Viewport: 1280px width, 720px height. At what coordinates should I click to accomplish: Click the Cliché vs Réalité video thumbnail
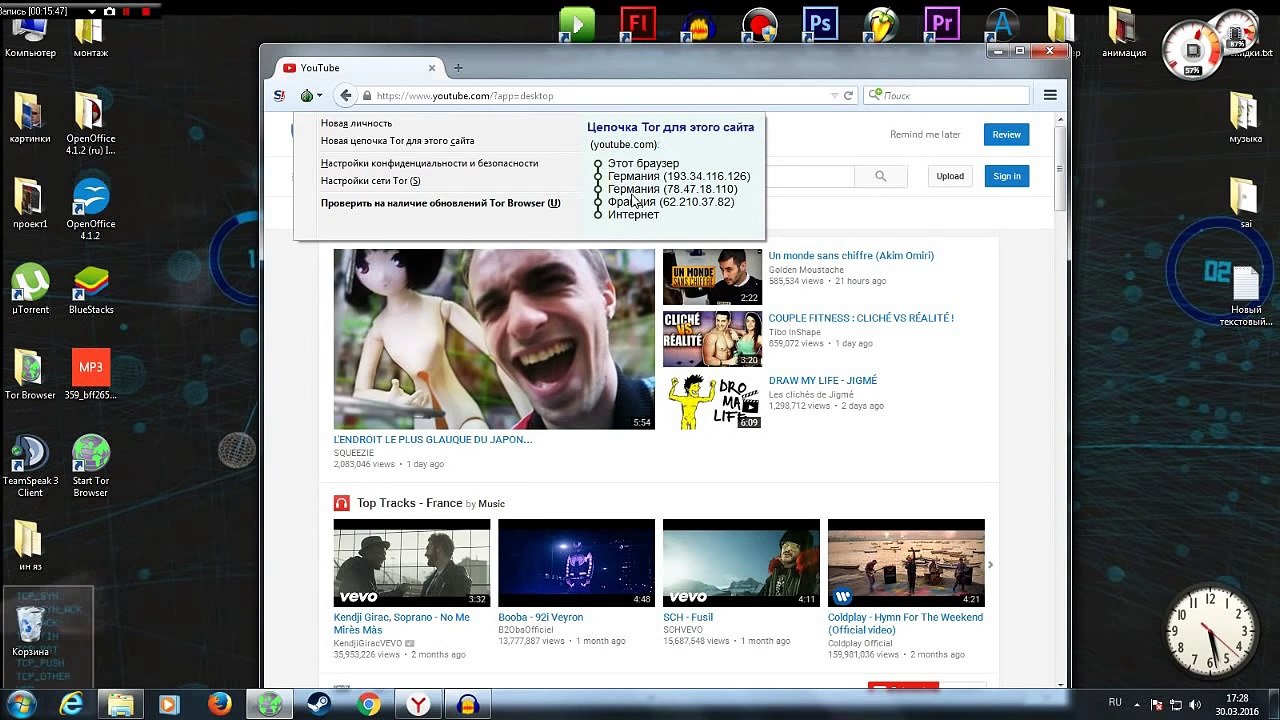(712, 339)
